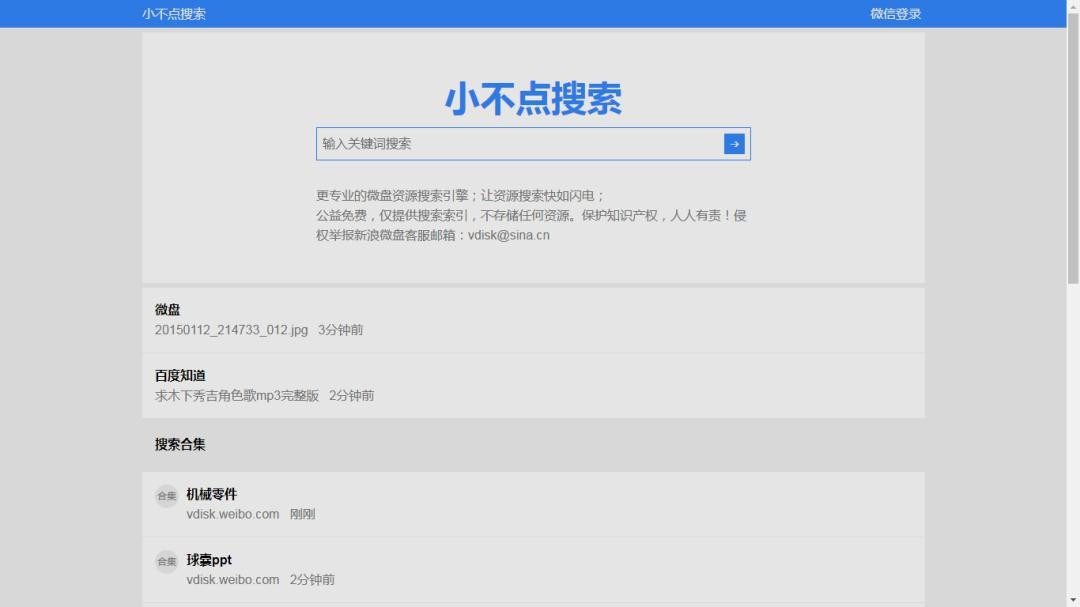Click the 合集 badge beside 机械零件
Image resolution: width=1080 pixels, height=607 pixels.
coord(166,496)
